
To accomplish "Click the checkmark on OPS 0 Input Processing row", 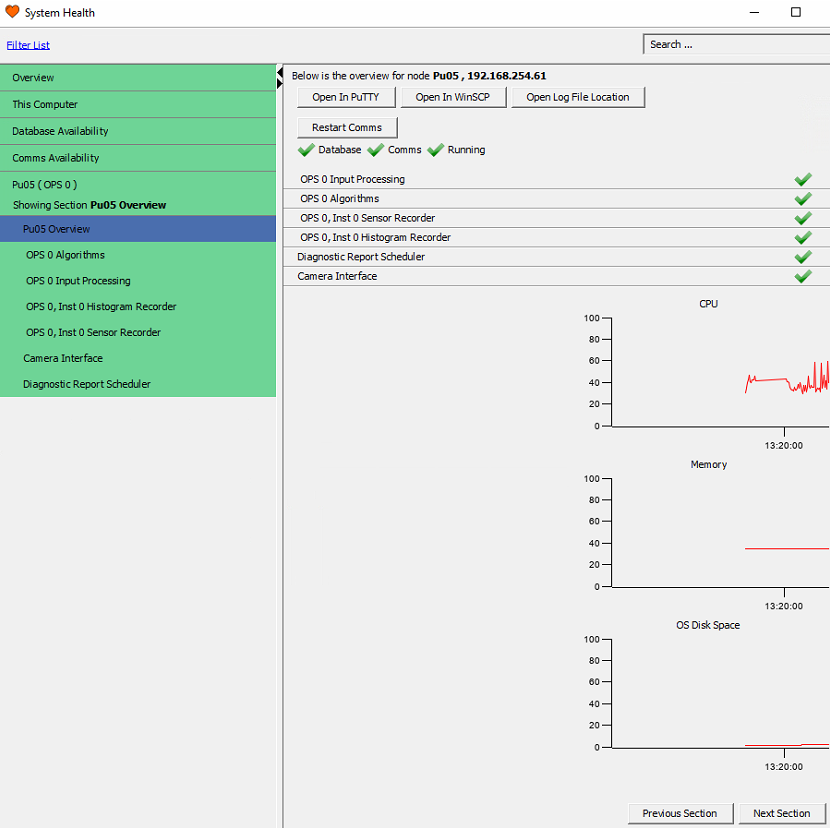I will point(803,179).
